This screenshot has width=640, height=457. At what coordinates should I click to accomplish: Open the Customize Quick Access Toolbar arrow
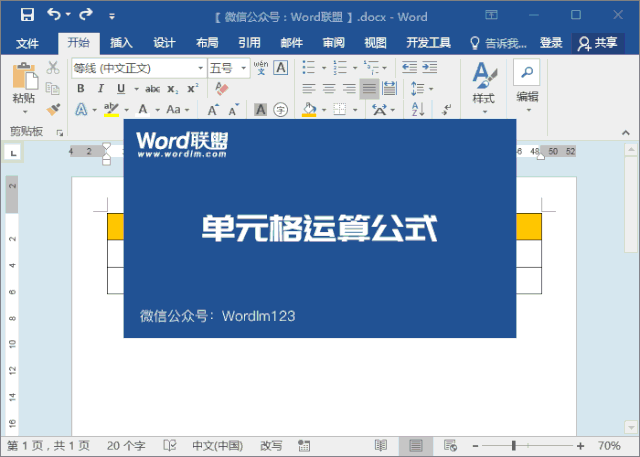[x=112, y=16]
